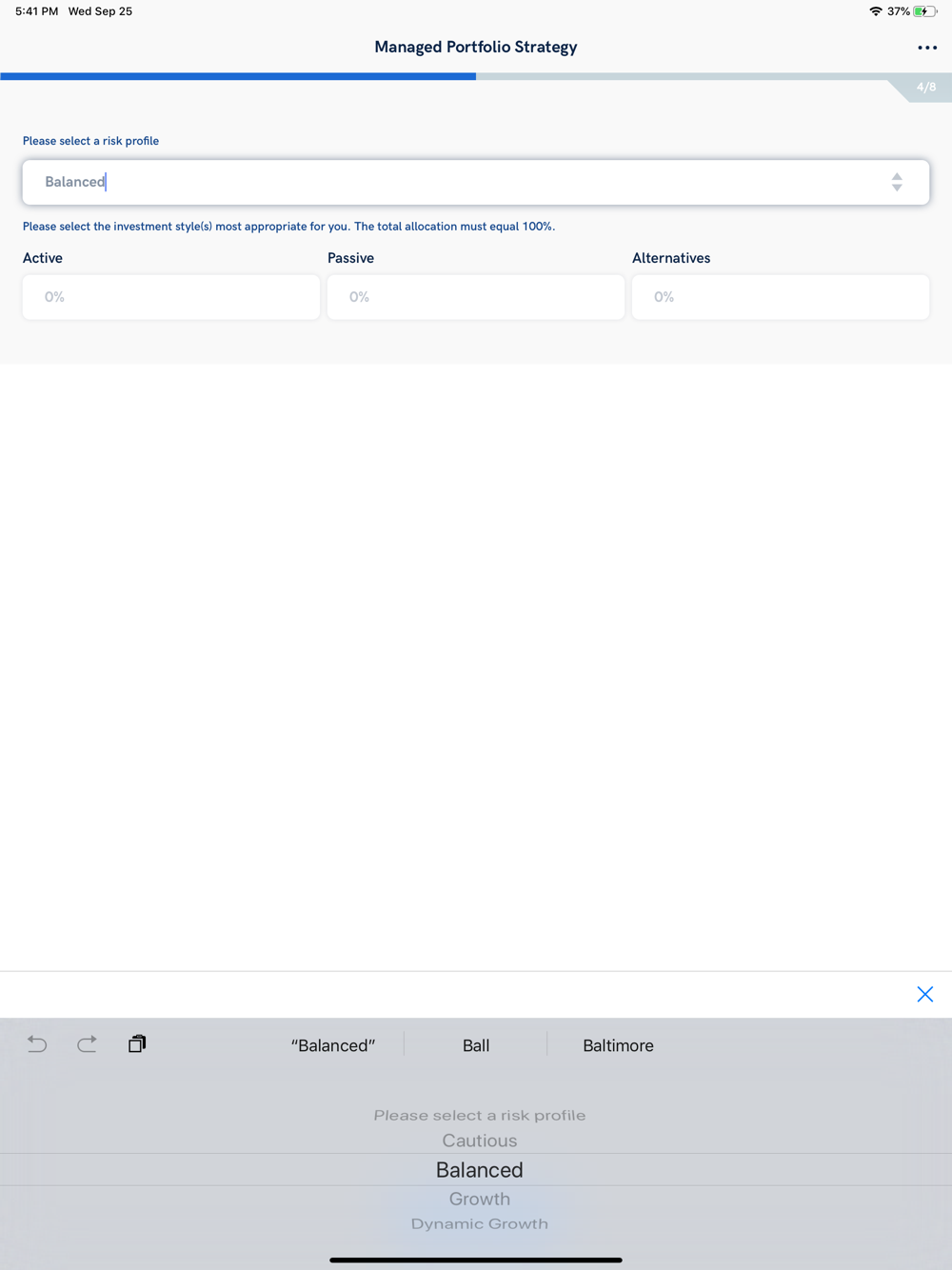This screenshot has height=1270, width=952.
Task: Tap the clipboard paste icon
Action: click(x=137, y=1044)
